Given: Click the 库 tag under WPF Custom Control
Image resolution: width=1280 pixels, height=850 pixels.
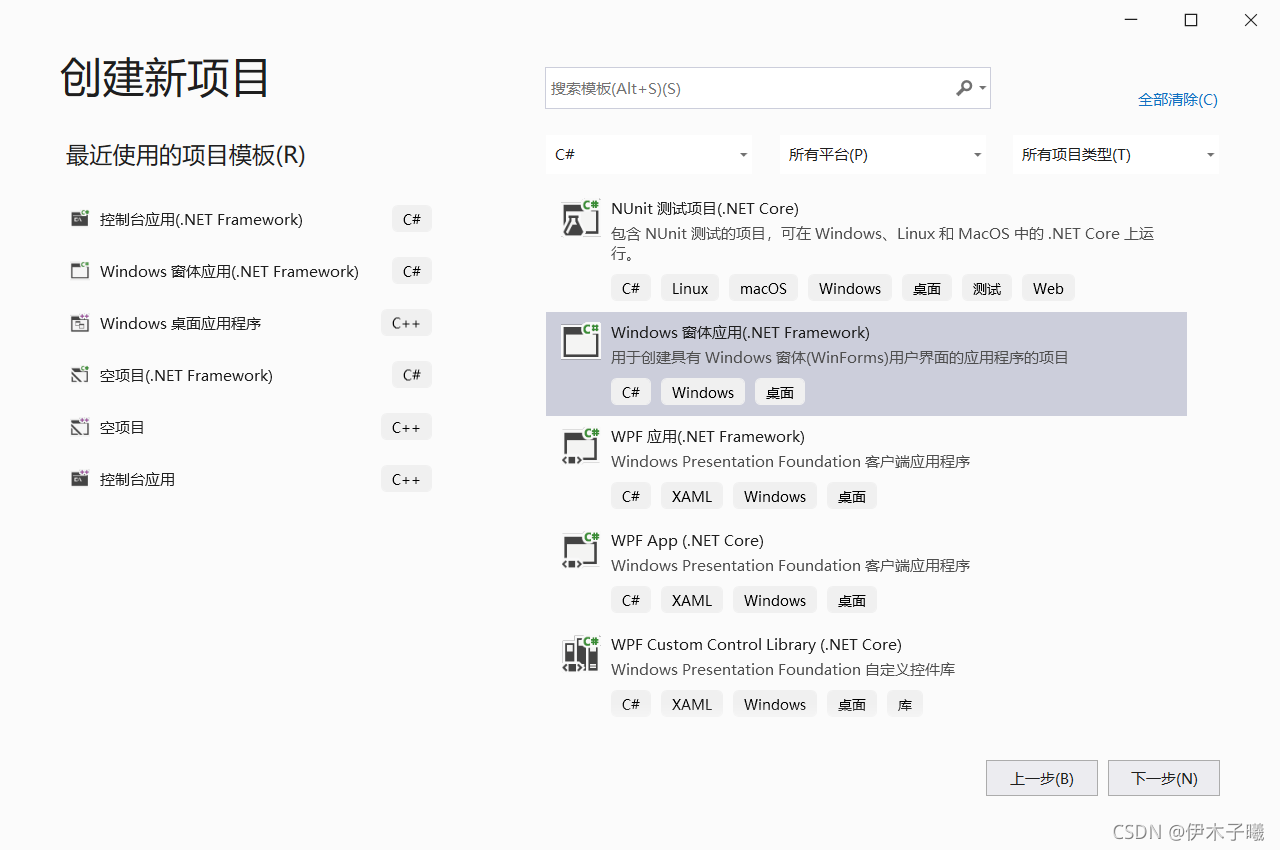Looking at the screenshot, I should 905,704.
